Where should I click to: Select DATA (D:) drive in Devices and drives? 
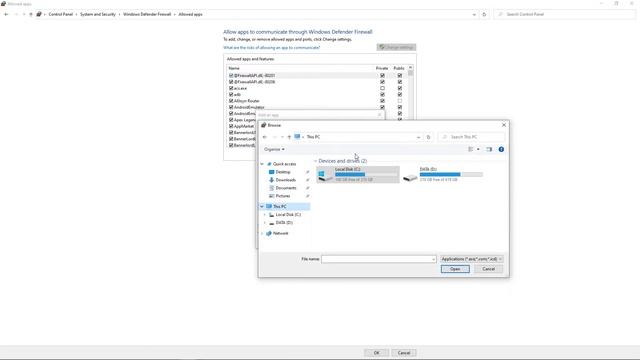pos(443,174)
